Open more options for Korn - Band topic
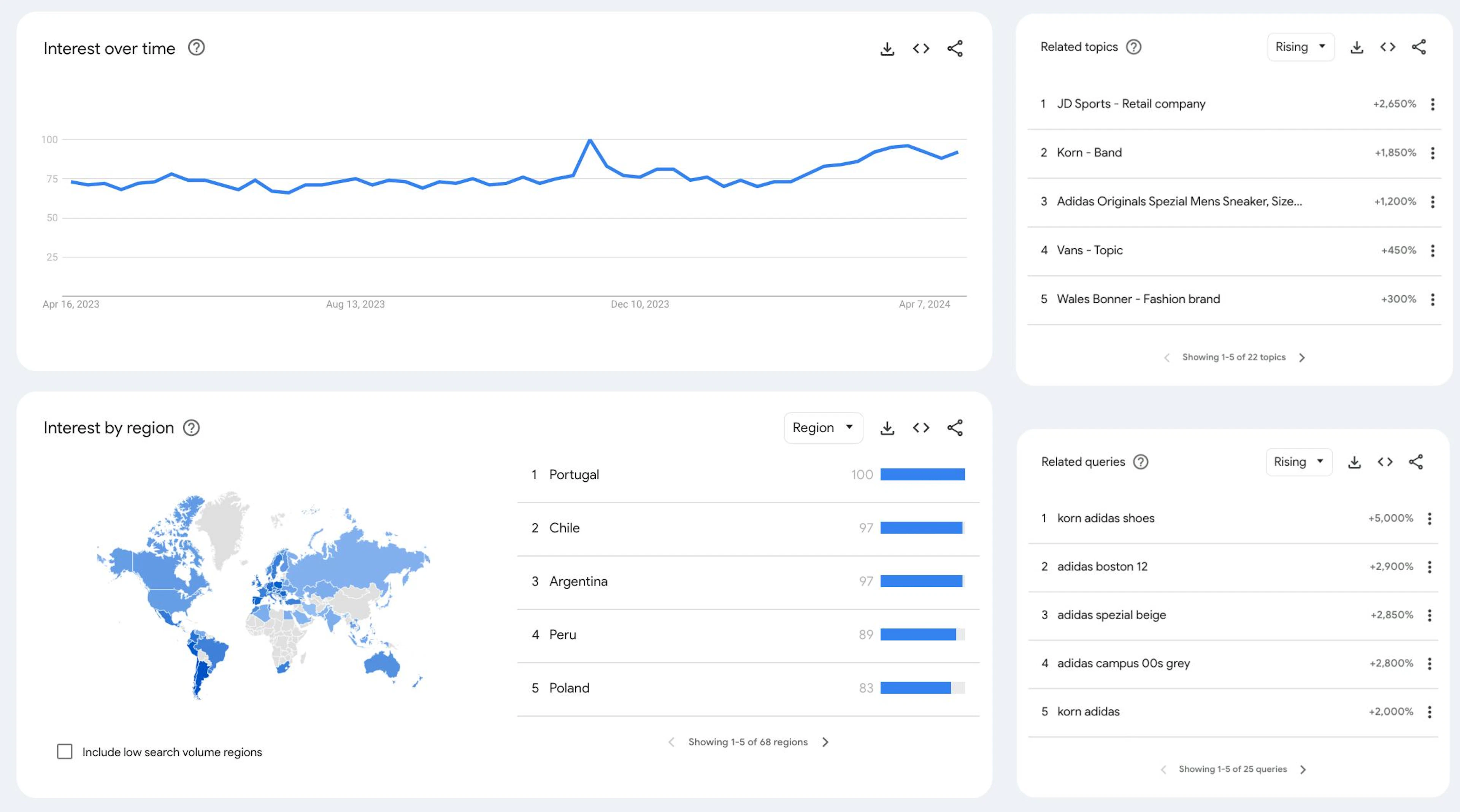 [x=1432, y=153]
